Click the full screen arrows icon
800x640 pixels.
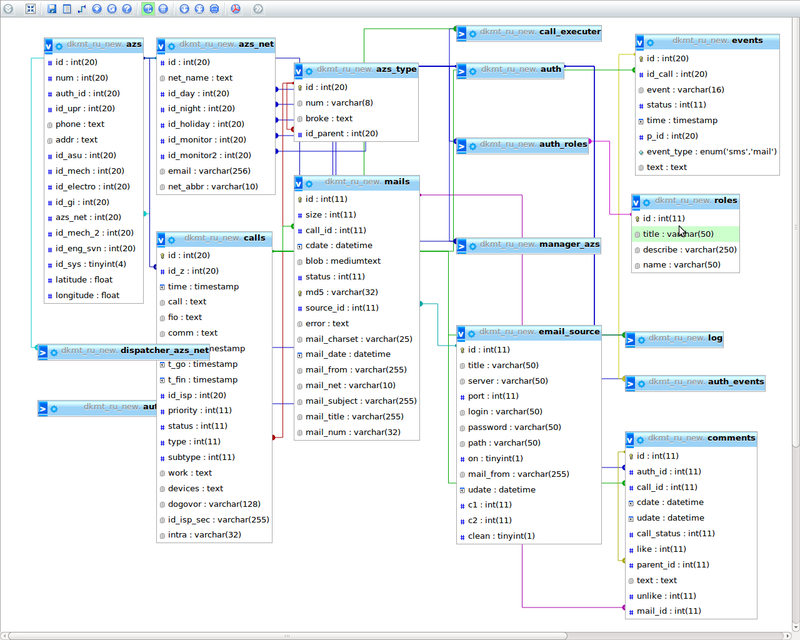coord(31,9)
